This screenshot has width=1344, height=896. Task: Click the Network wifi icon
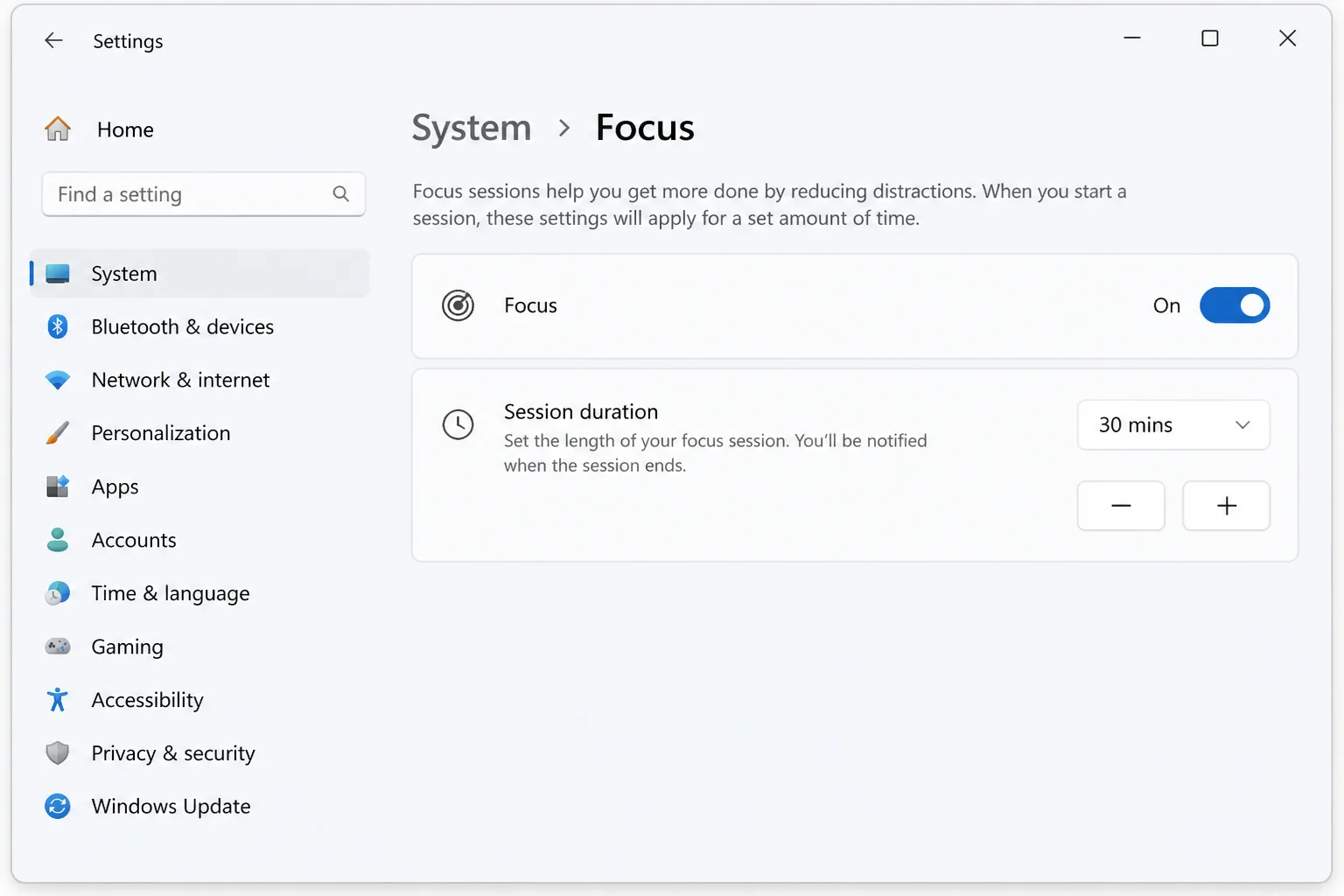58,380
